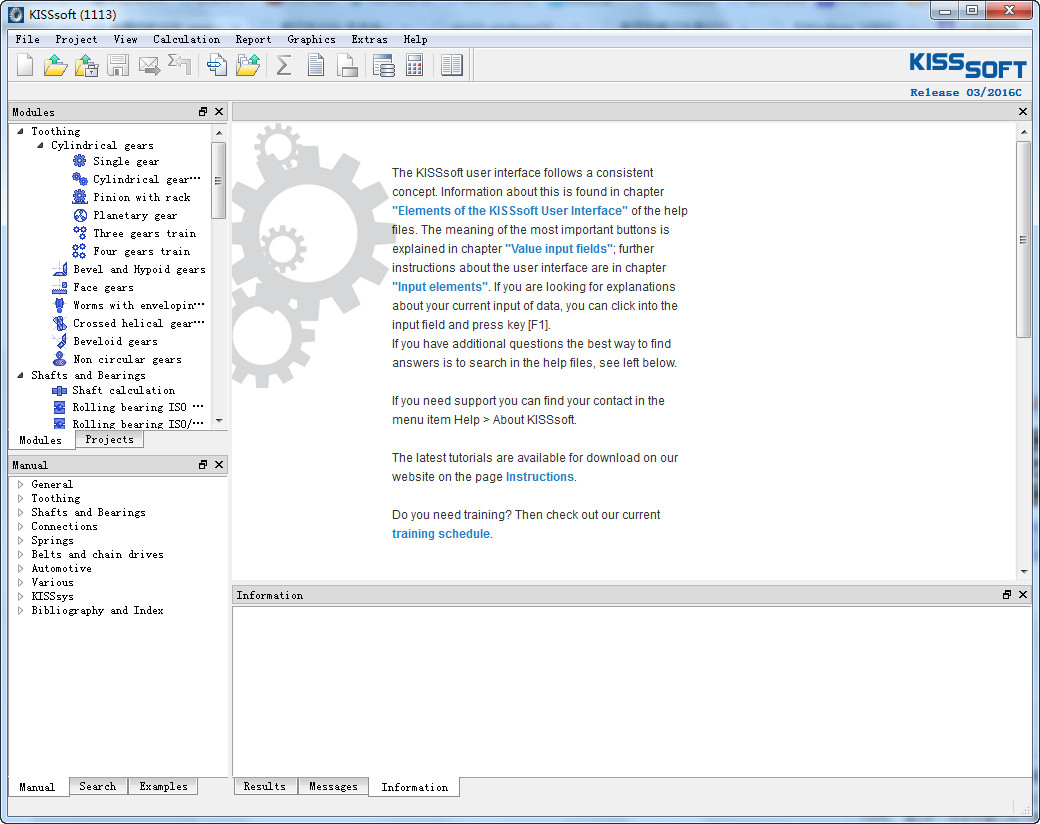1040x824 pixels.
Task: Click the help content vertical scrollbar thumb
Action: pyautogui.click(x=1023, y=240)
